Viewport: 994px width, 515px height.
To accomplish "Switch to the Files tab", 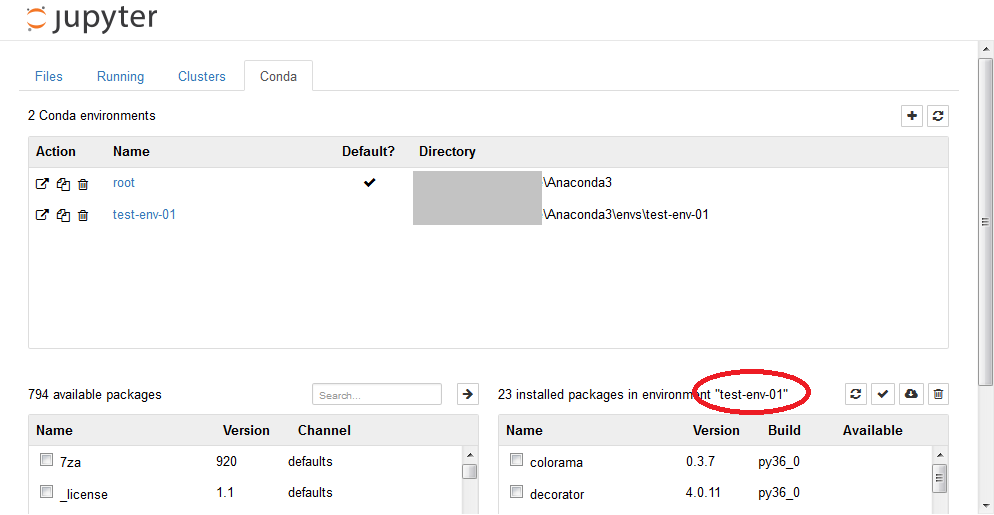I will [49, 76].
